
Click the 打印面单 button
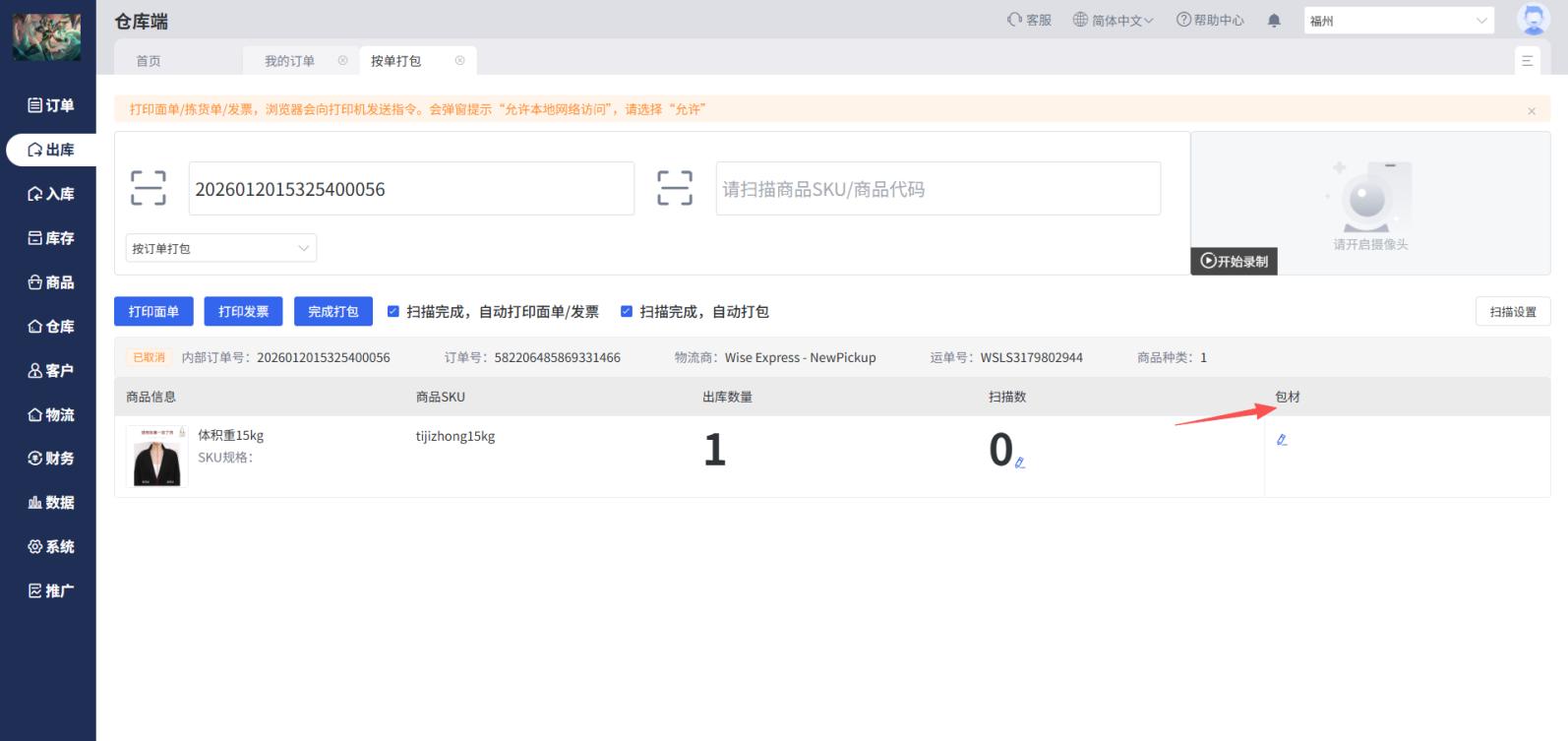[x=153, y=311]
